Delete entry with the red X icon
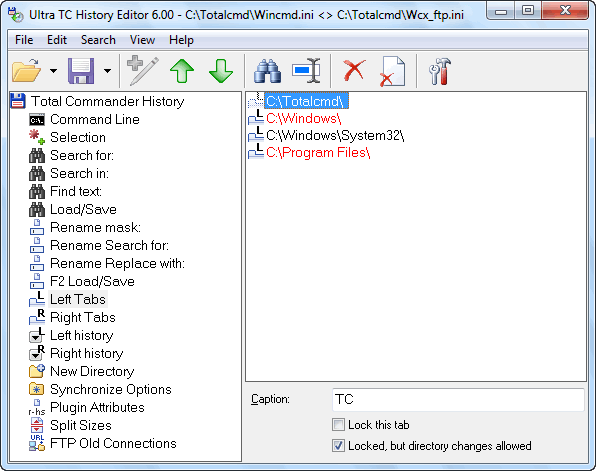The image size is (596, 471). pyautogui.click(x=355, y=70)
